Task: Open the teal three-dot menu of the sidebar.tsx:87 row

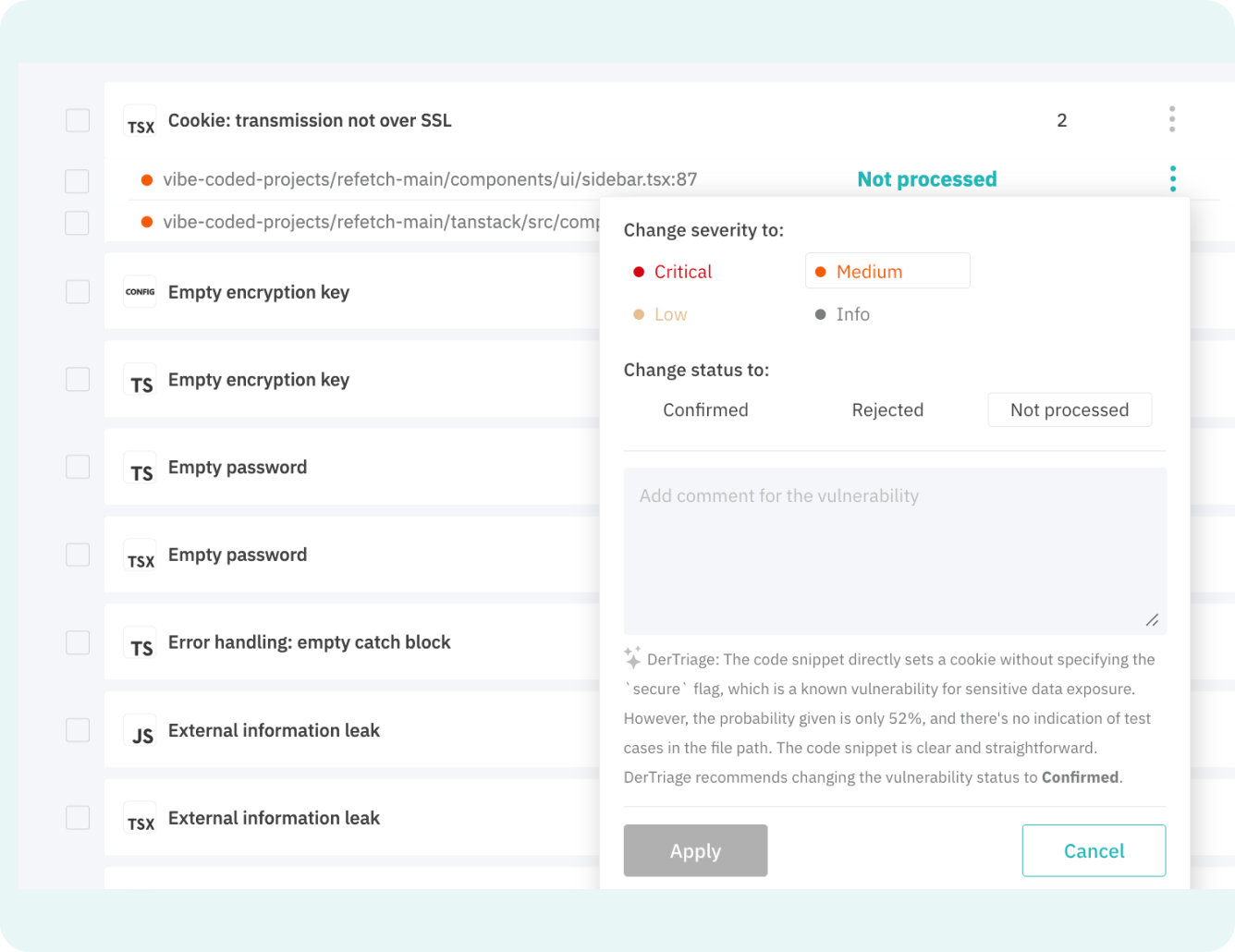Action: 1173,178
